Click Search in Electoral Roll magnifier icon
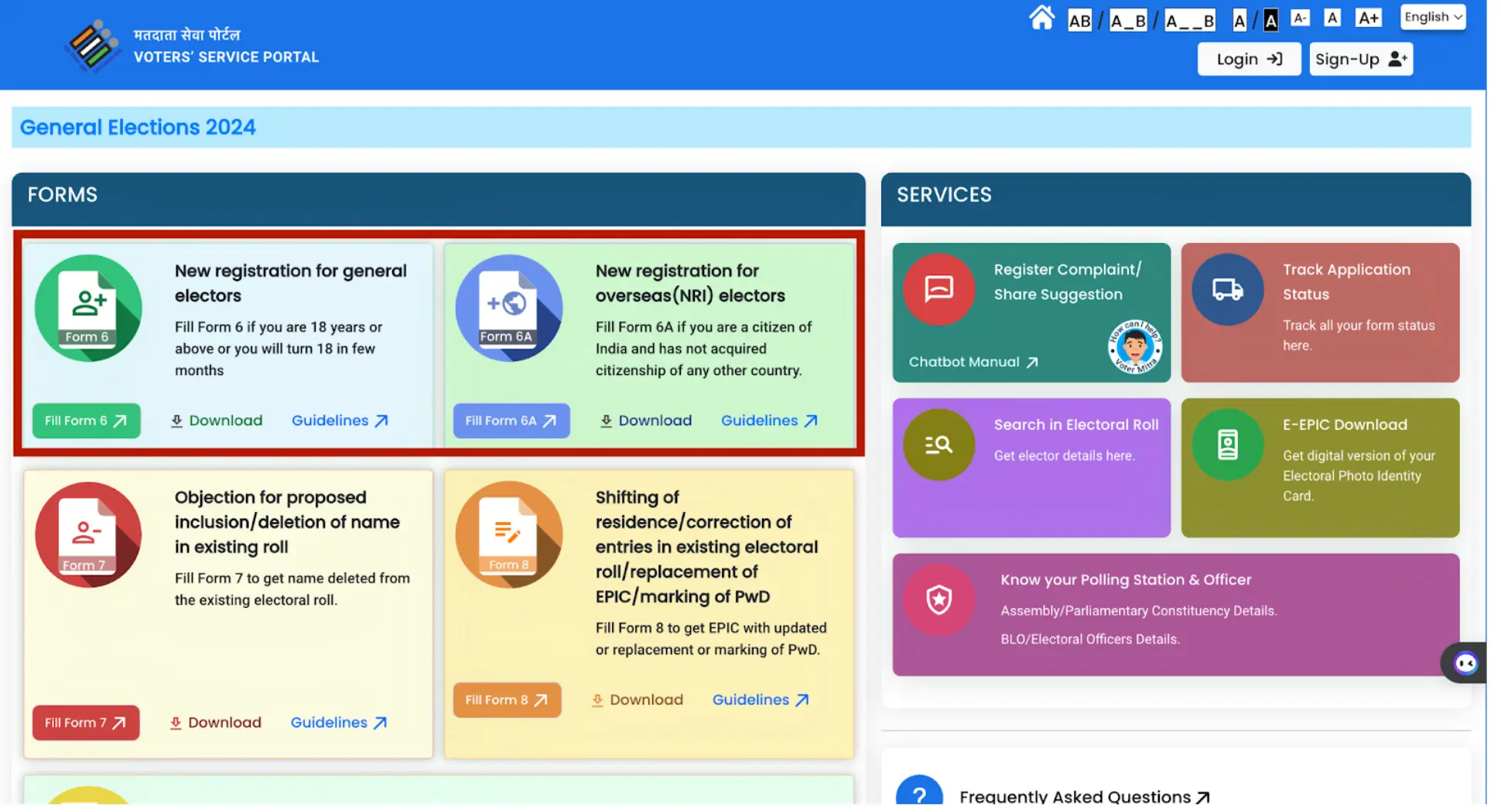 (x=939, y=445)
